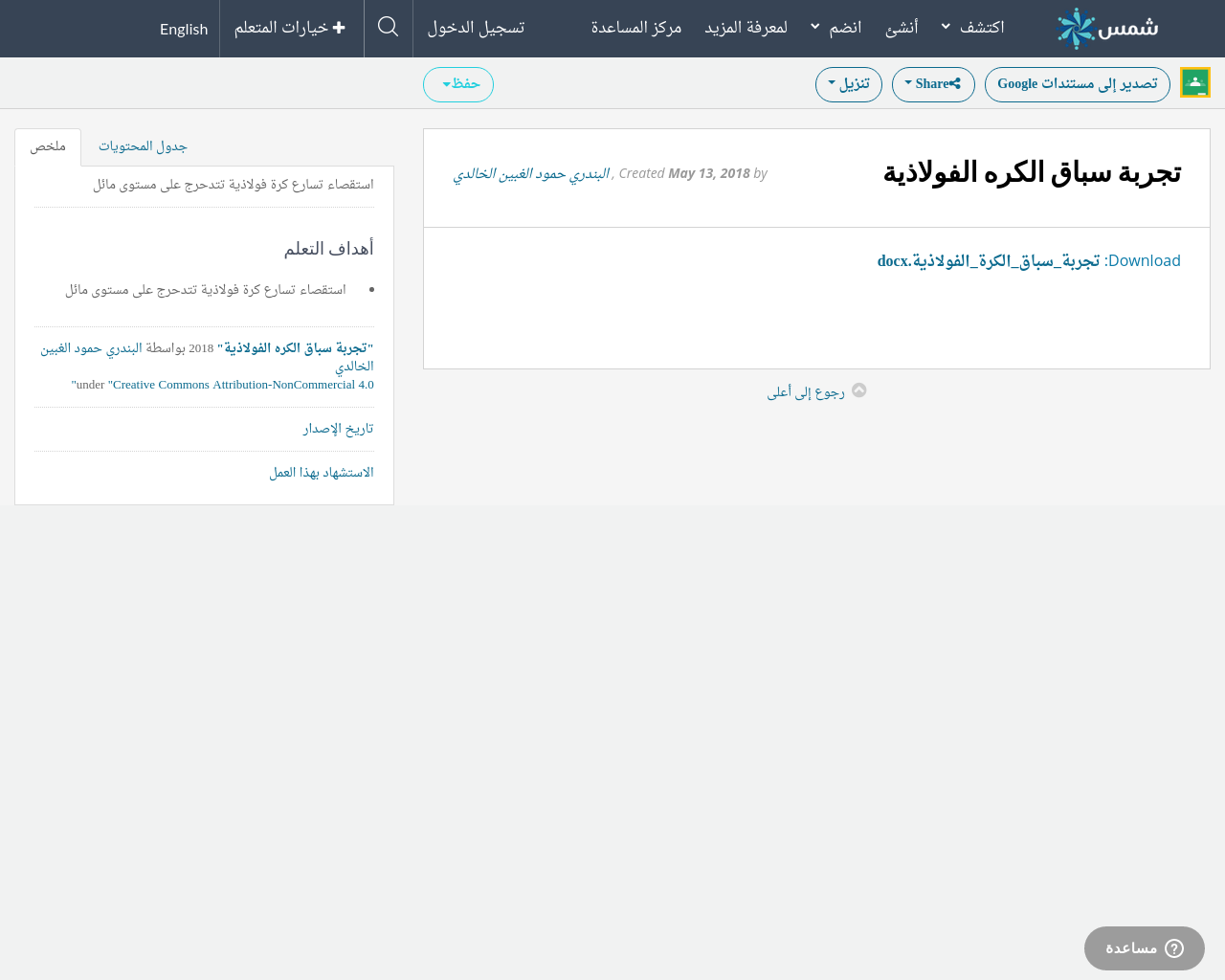Click the أهداف التعلم heading
The image size is (1225, 980).
point(329,249)
